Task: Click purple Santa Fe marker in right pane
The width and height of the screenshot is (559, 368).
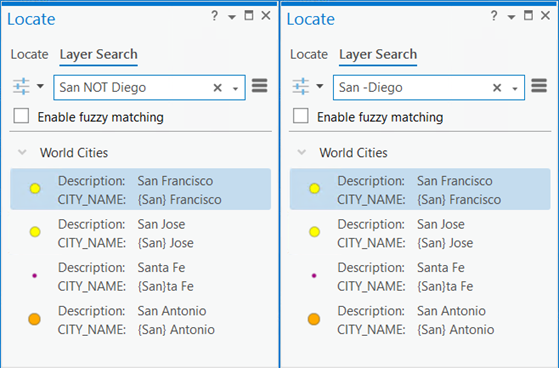Action: (314, 276)
